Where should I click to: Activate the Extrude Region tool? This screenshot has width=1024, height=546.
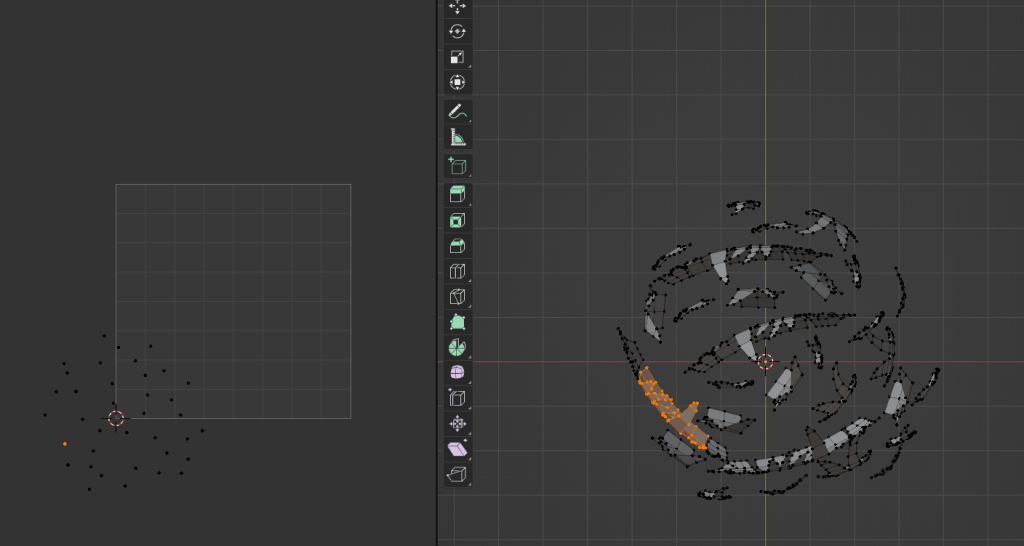(x=457, y=194)
